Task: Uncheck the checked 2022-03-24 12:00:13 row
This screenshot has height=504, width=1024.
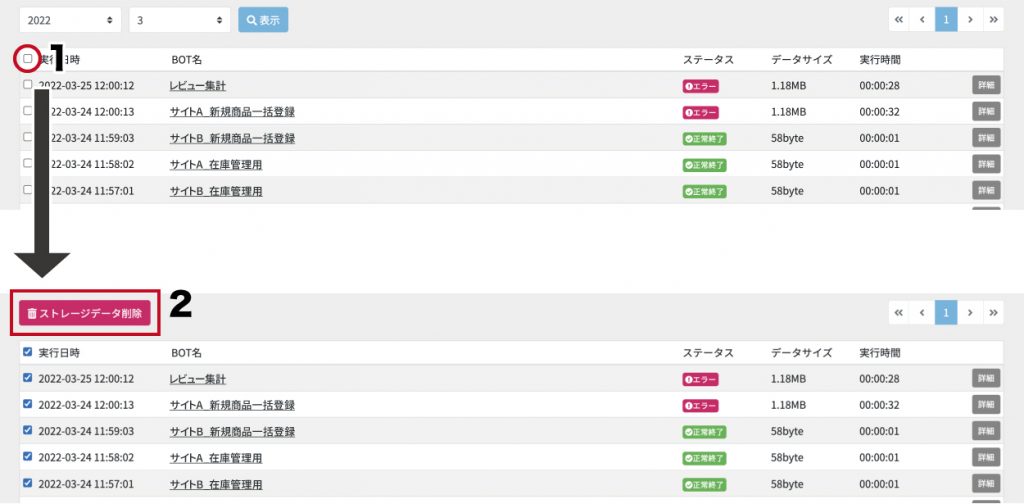Action: pos(27,403)
